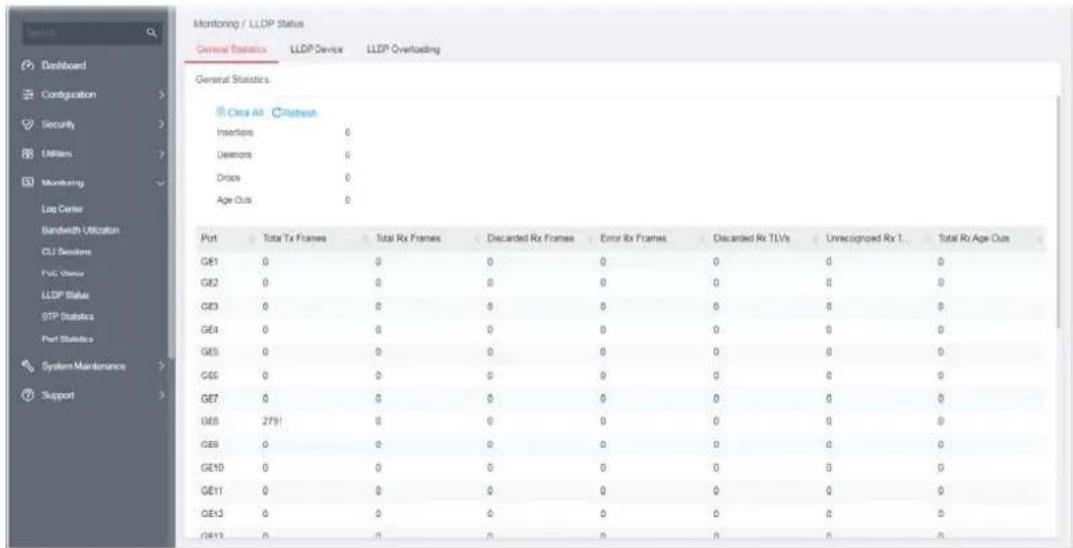Switch to the LLDP Device tab
The width and height of the screenshot is (1073, 548).
click(316, 49)
